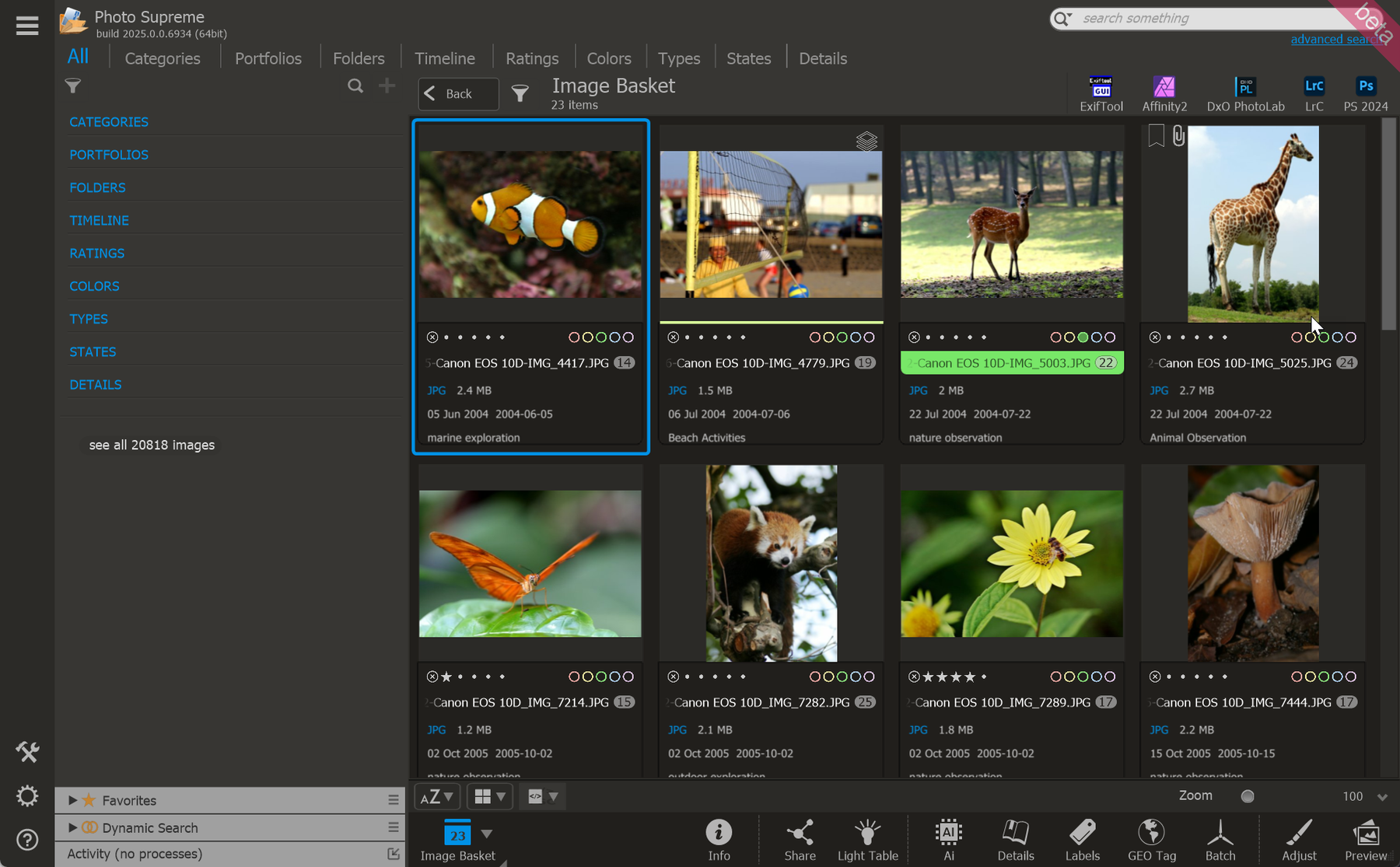Clear rating on IMG_7214.JPG
The width and height of the screenshot is (1400, 867).
[x=432, y=676]
